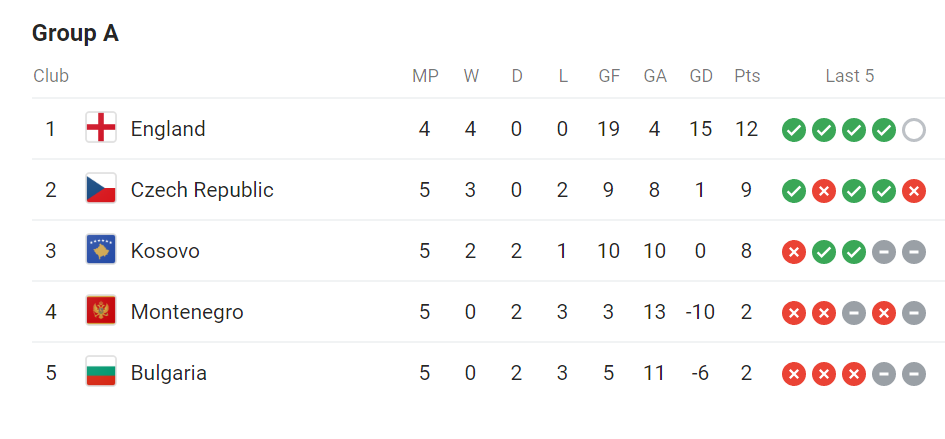Select the Kosovo team name
The height and width of the screenshot is (439, 945).
[165, 251]
